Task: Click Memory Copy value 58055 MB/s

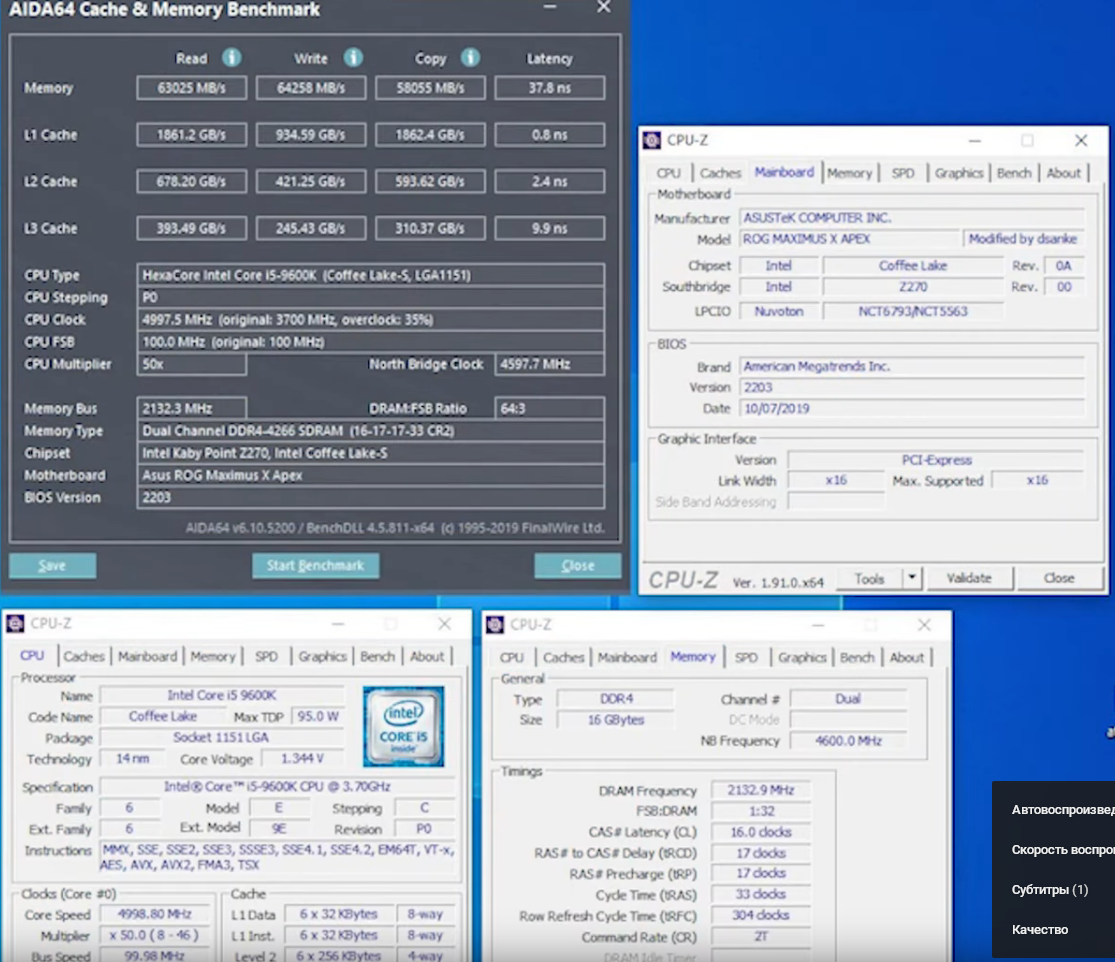Action: point(430,87)
